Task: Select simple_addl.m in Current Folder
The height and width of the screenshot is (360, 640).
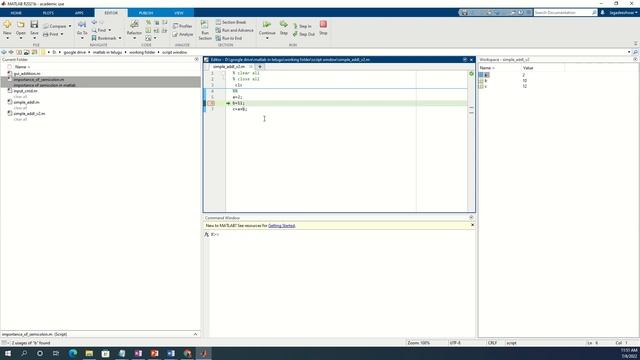Action: point(27,102)
